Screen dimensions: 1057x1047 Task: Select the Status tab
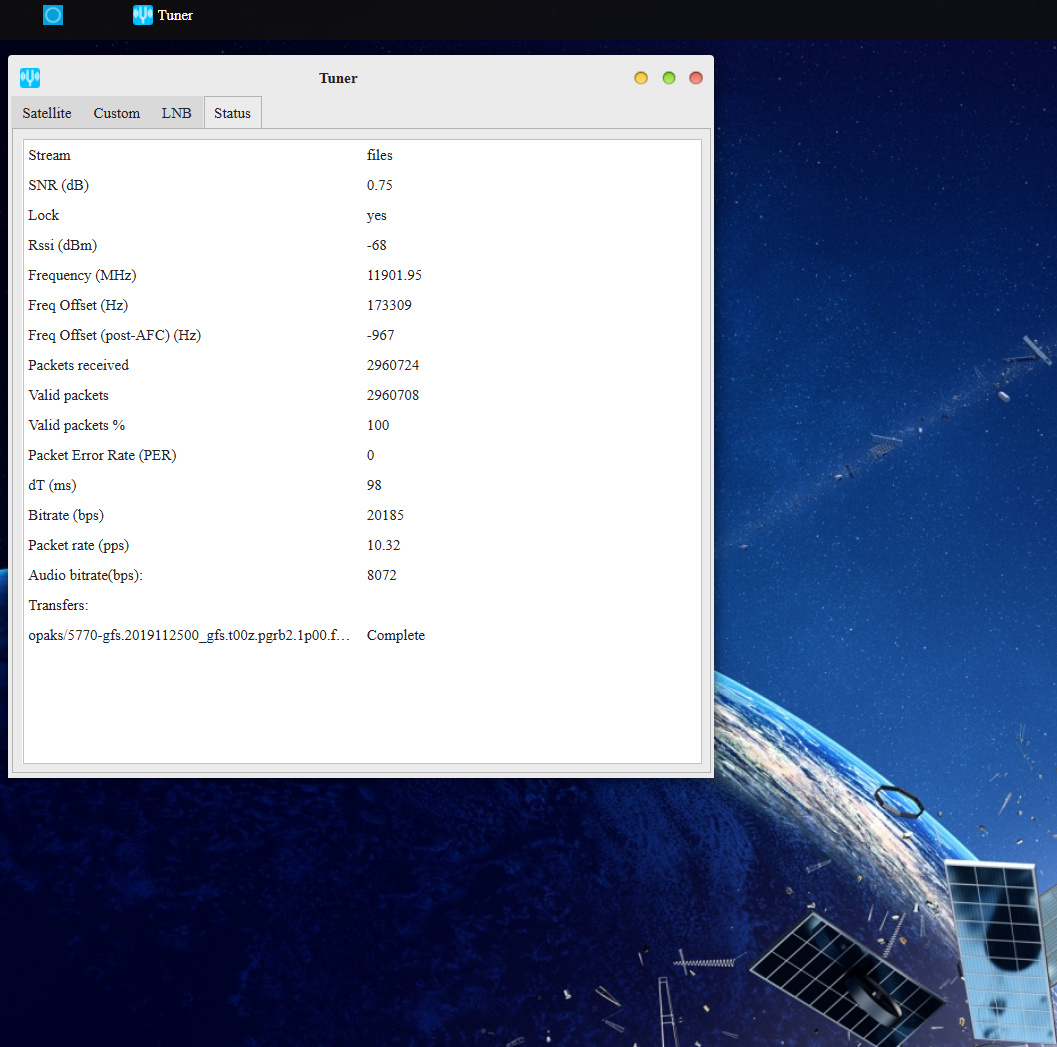pos(233,113)
